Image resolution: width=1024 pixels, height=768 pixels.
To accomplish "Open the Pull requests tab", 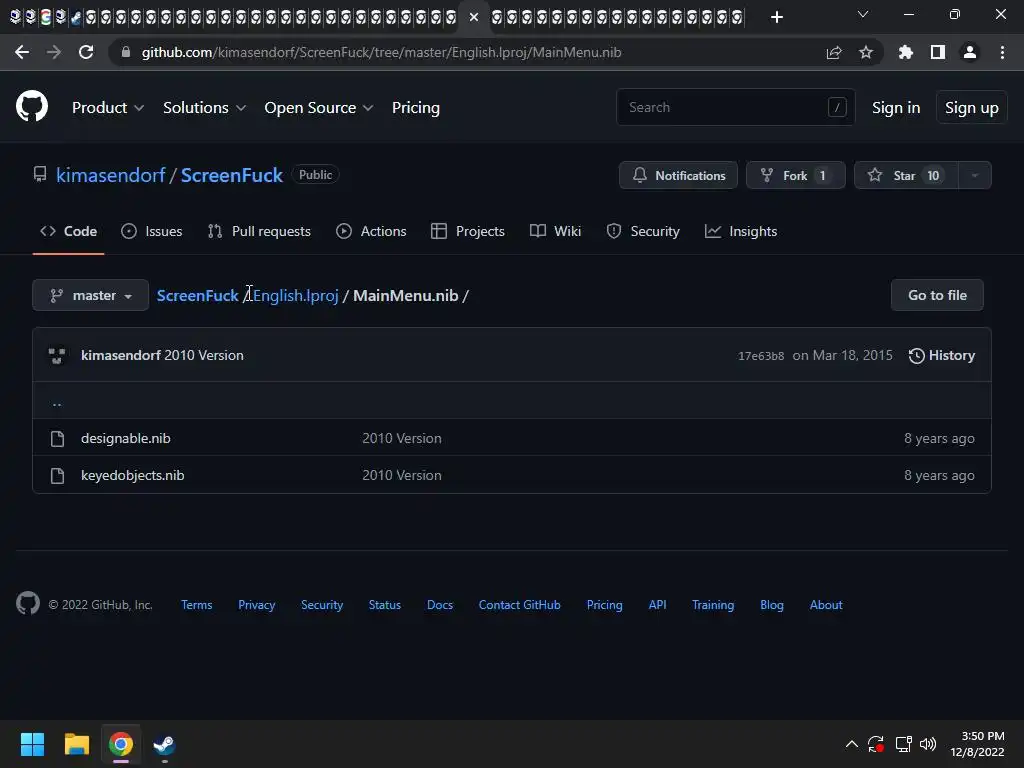I will (x=259, y=231).
